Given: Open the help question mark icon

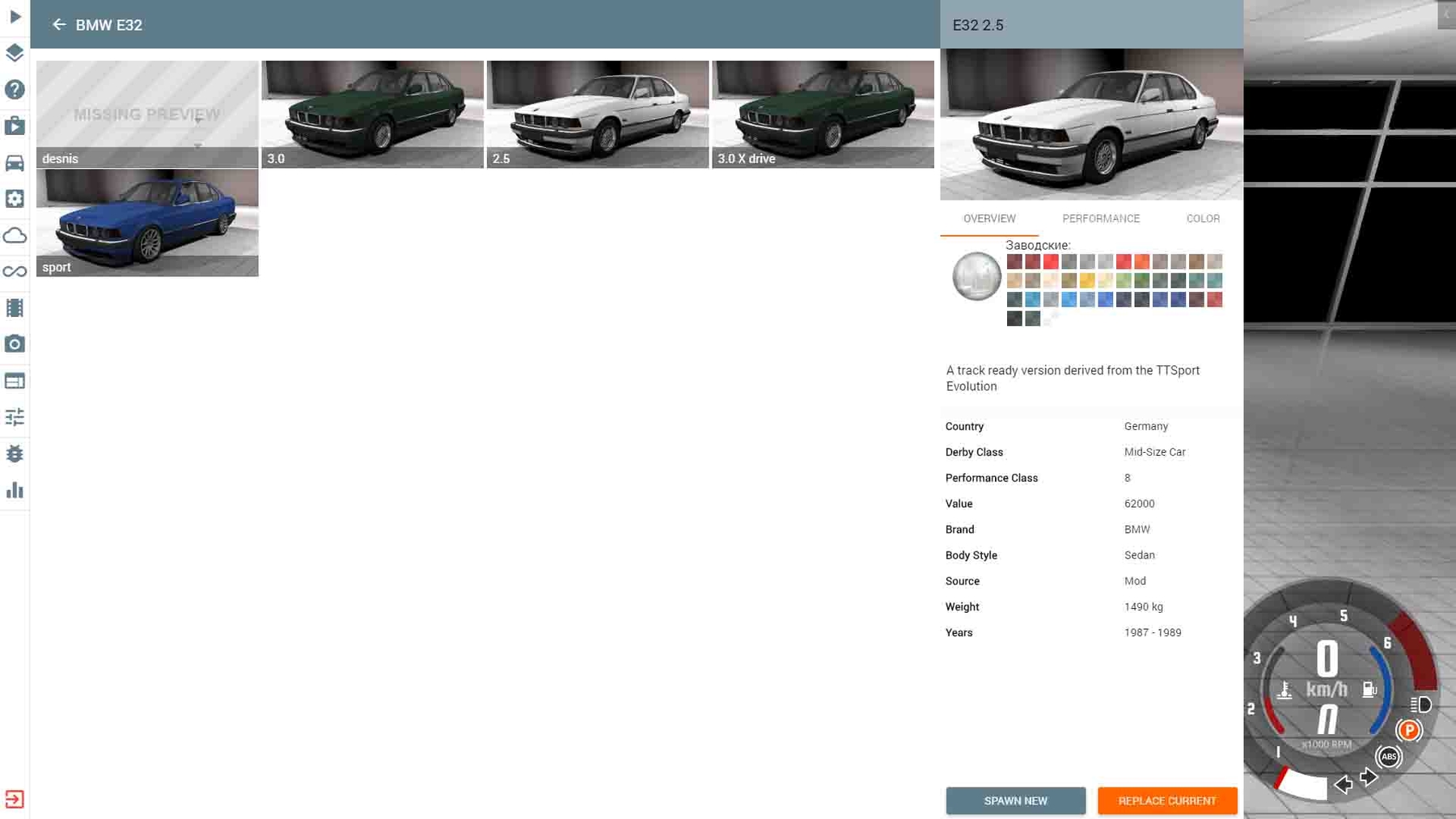Looking at the screenshot, I should 15,90.
